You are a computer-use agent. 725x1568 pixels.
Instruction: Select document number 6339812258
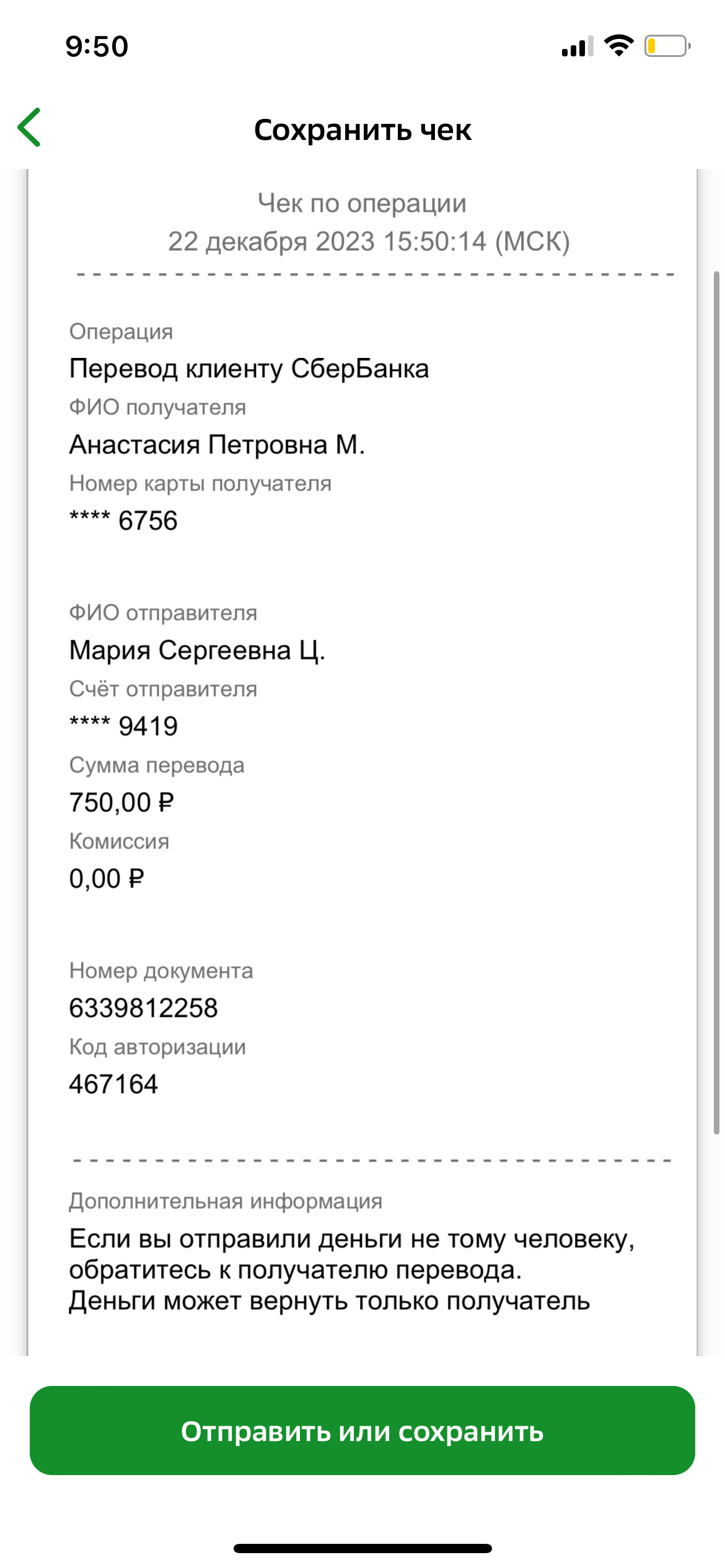tap(143, 1008)
